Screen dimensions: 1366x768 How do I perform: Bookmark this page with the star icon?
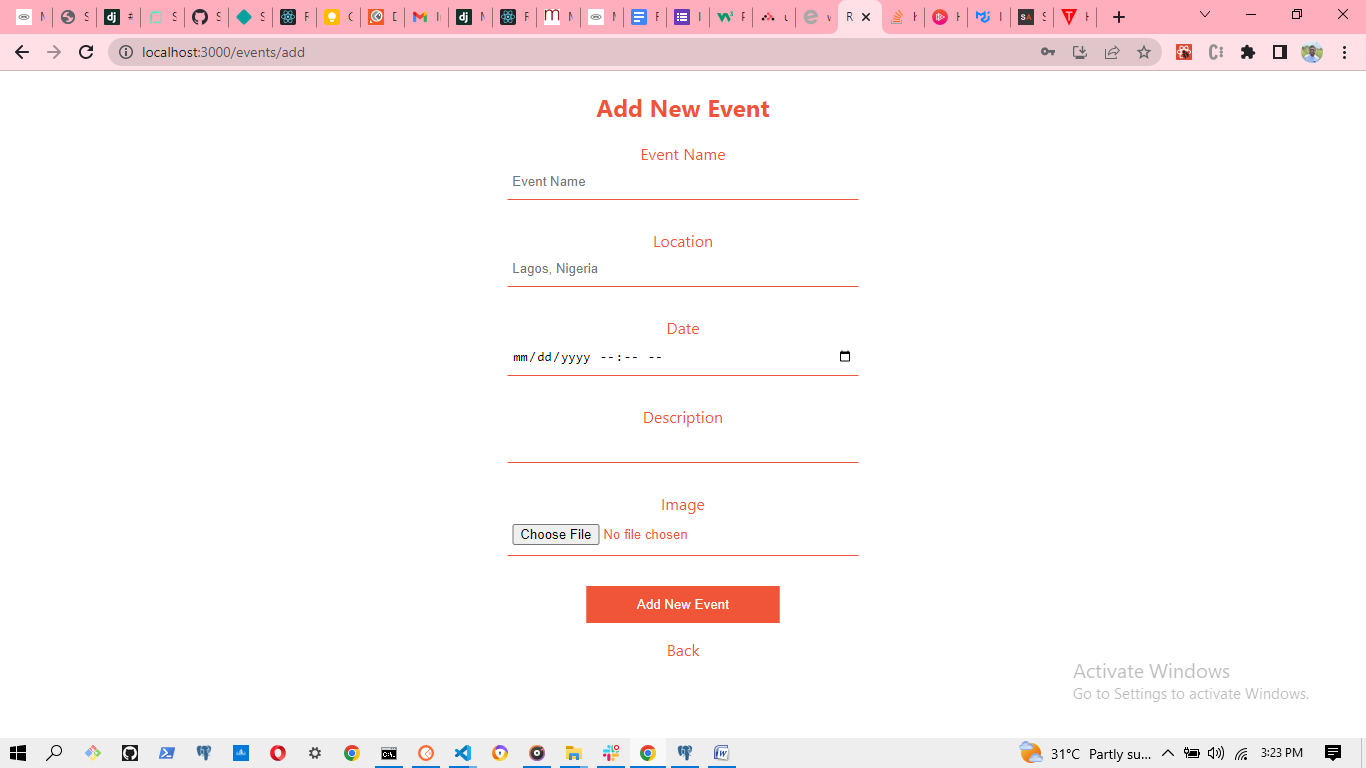(x=1144, y=52)
